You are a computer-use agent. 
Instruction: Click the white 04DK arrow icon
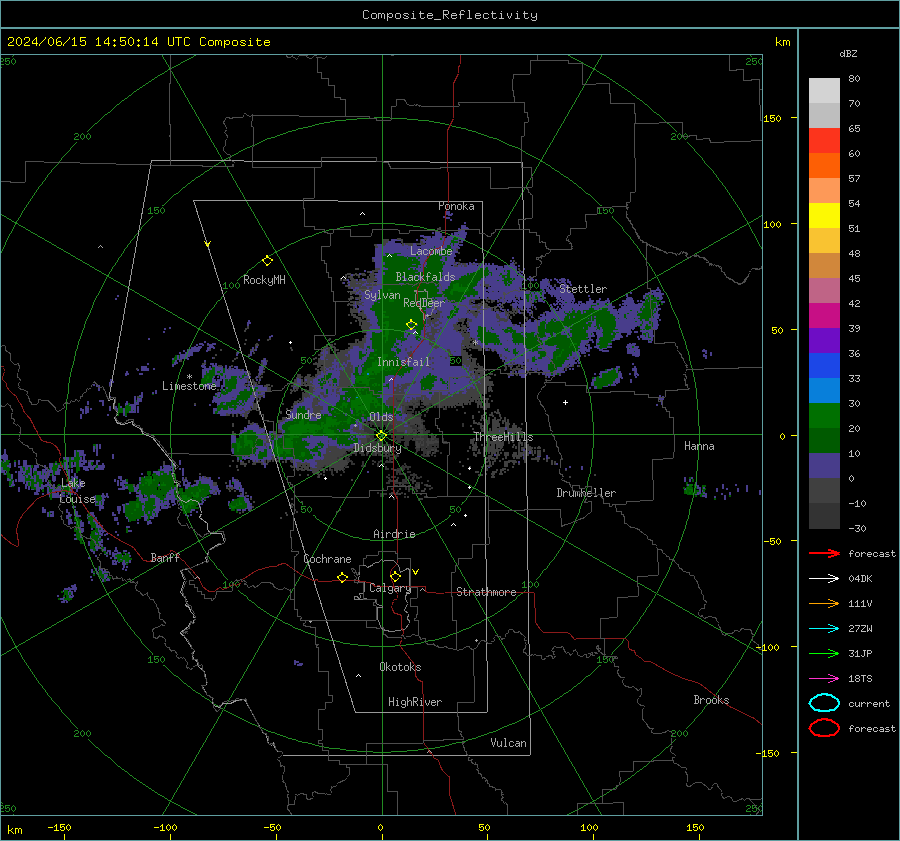point(824,578)
